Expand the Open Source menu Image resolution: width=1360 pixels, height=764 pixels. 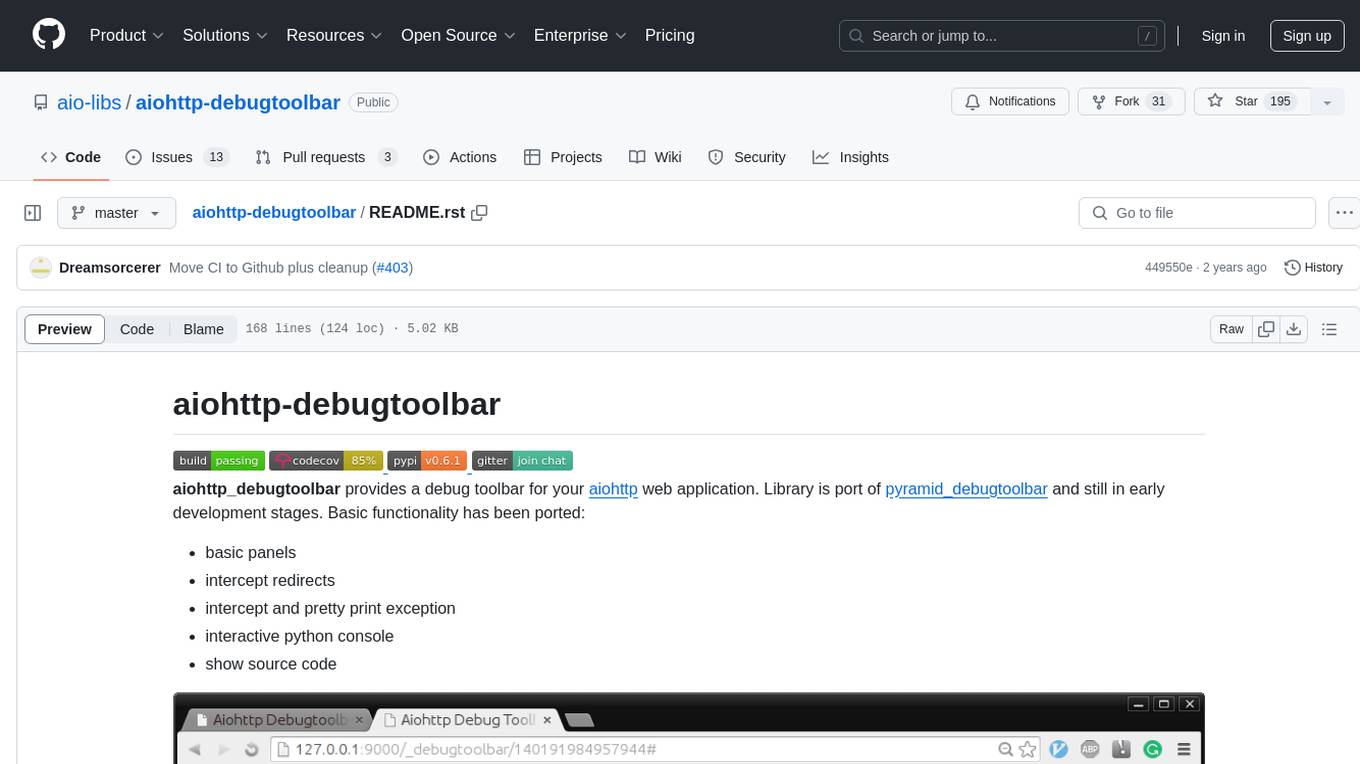point(458,35)
